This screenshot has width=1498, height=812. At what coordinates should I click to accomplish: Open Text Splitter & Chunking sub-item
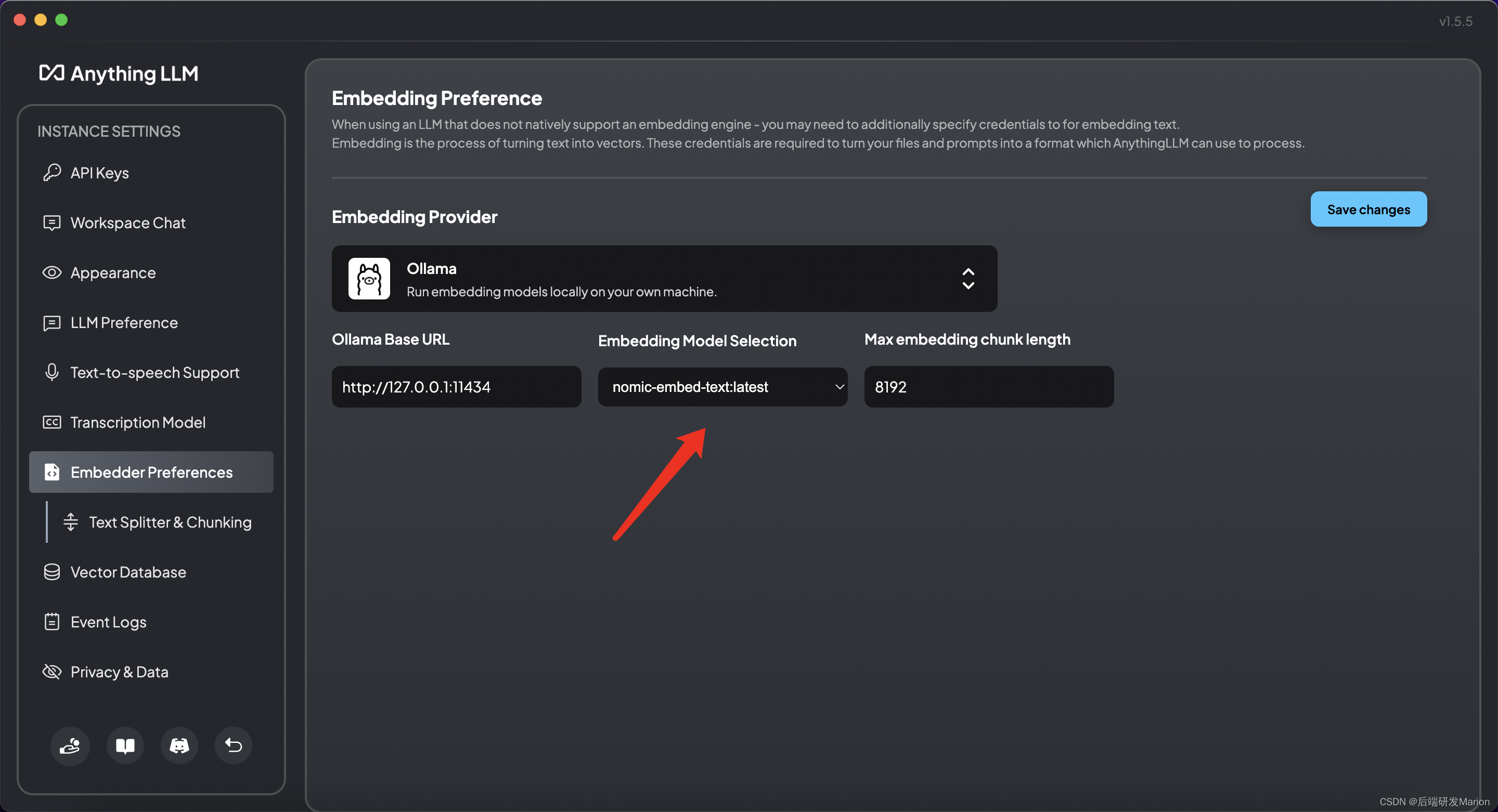click(x=170, y=522)
